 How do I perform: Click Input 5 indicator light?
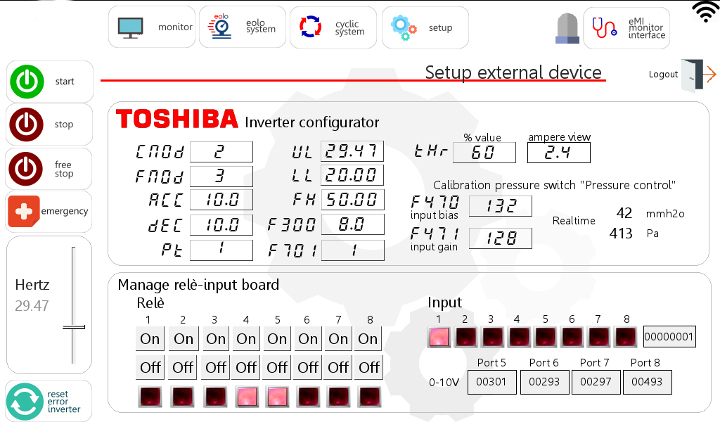point(546,337)
